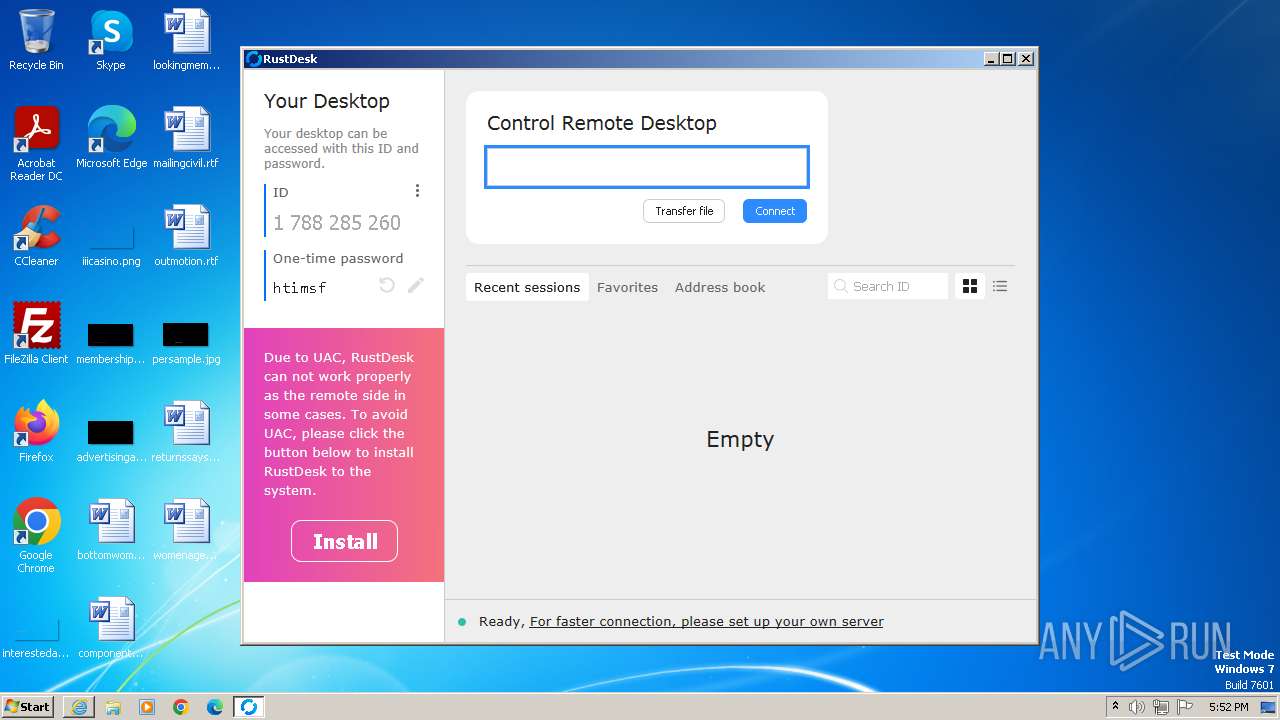Select the lookingmem document icon
1280x720 pixels.
tap(186, 40)
